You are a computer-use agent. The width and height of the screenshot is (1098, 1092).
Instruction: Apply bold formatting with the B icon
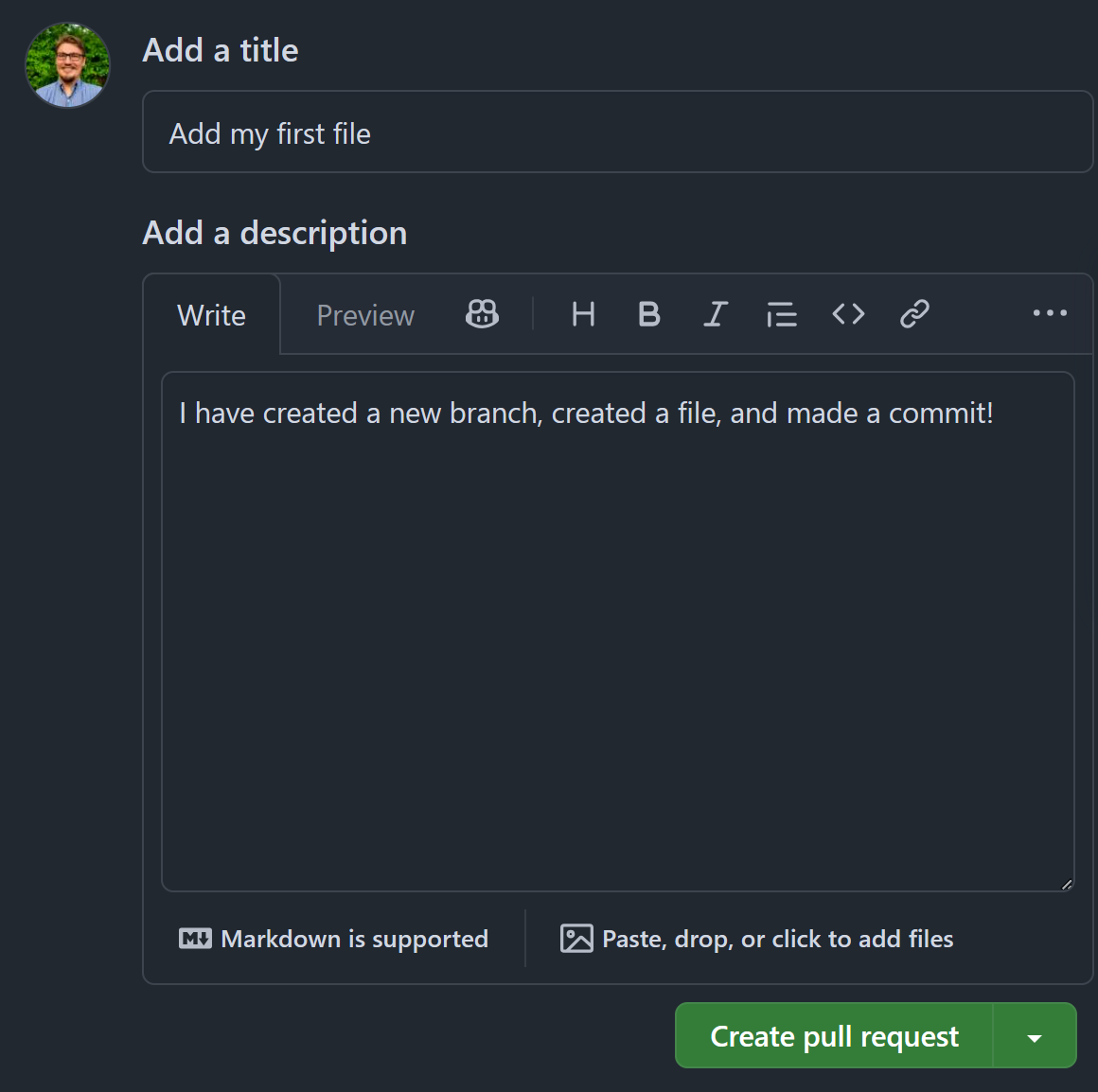(649, 313)
